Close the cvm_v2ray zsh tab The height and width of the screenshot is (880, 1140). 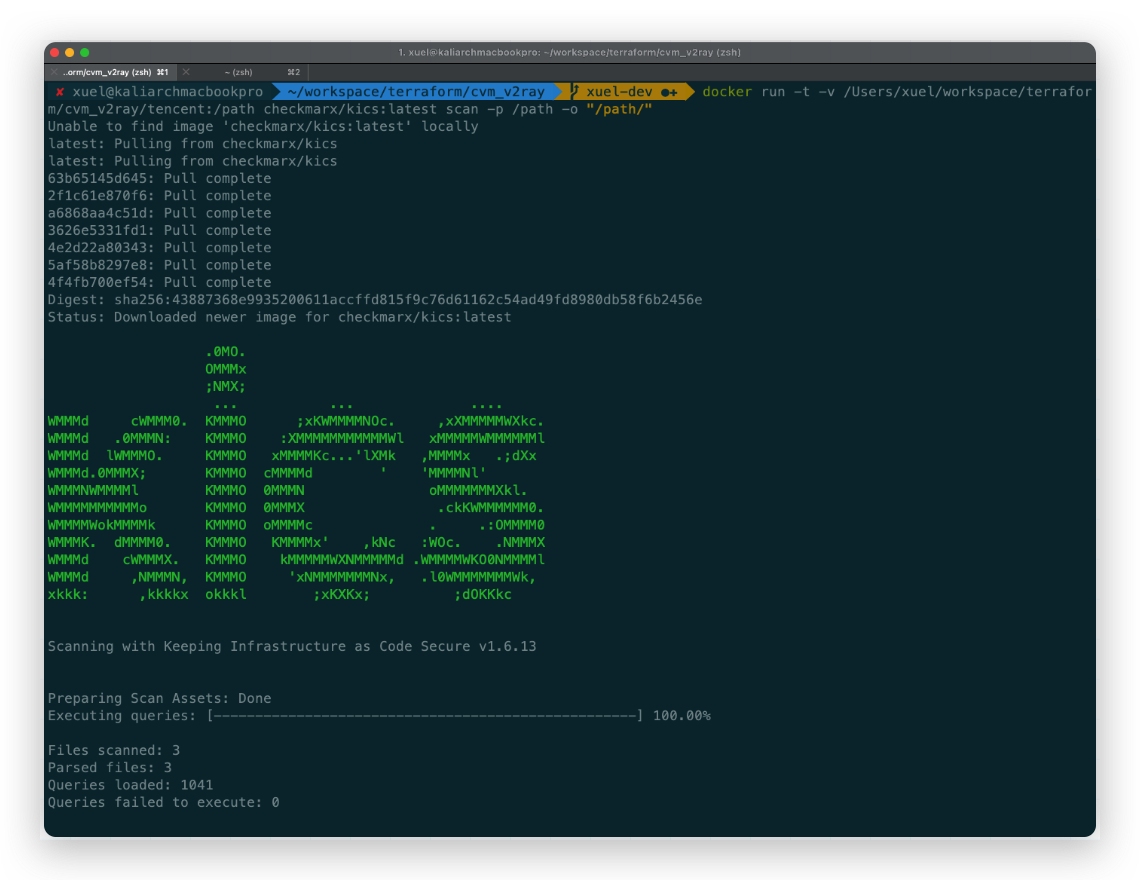click(x=54, y=72)
